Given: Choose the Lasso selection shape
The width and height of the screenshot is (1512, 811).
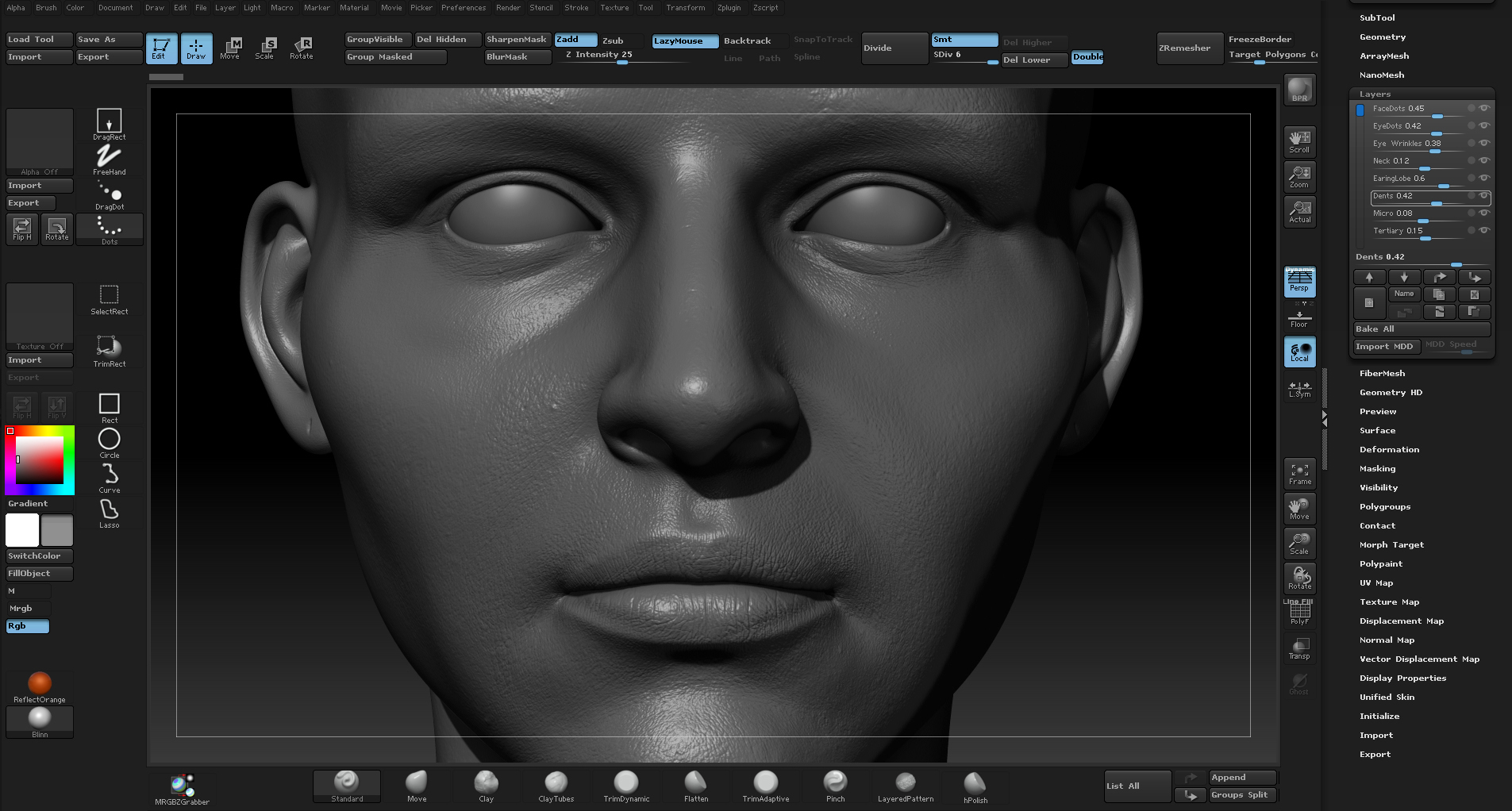Looking at the screenshot, I should [x=110, y=513].
